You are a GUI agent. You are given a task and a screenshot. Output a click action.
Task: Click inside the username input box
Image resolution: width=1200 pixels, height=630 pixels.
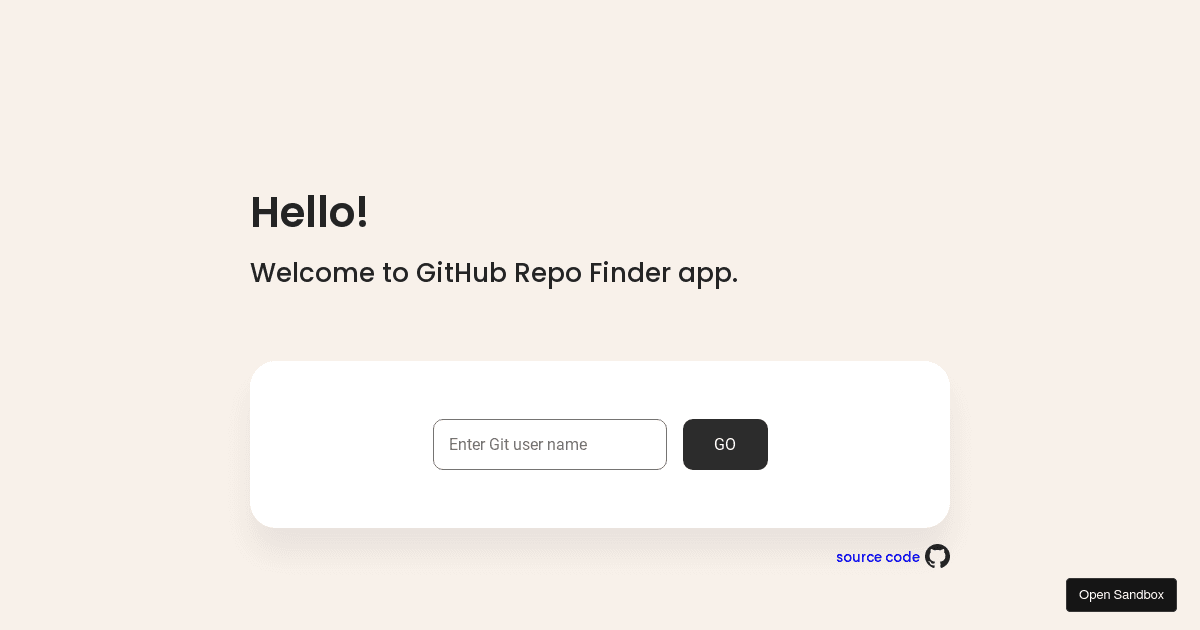[550, 444]
